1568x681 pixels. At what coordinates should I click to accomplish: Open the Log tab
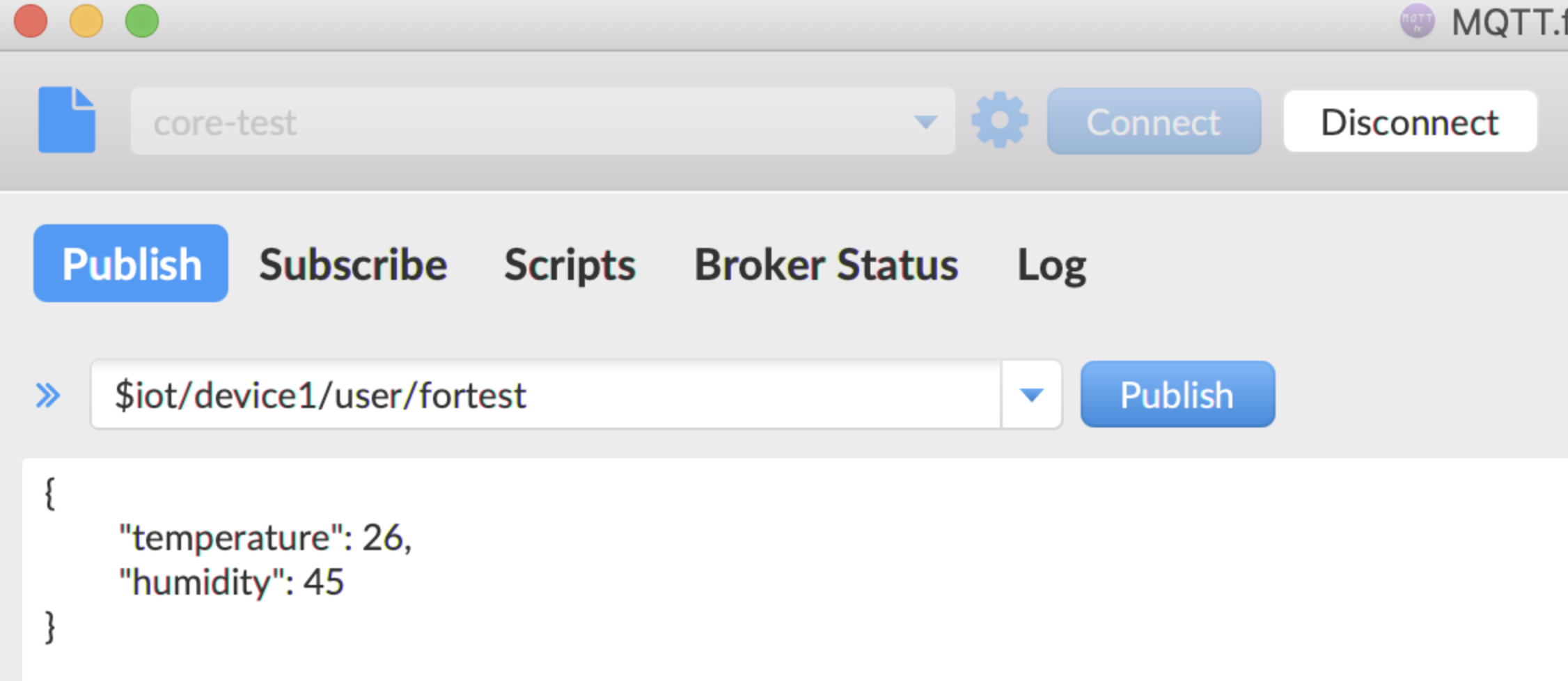[x=1051, y=265]
